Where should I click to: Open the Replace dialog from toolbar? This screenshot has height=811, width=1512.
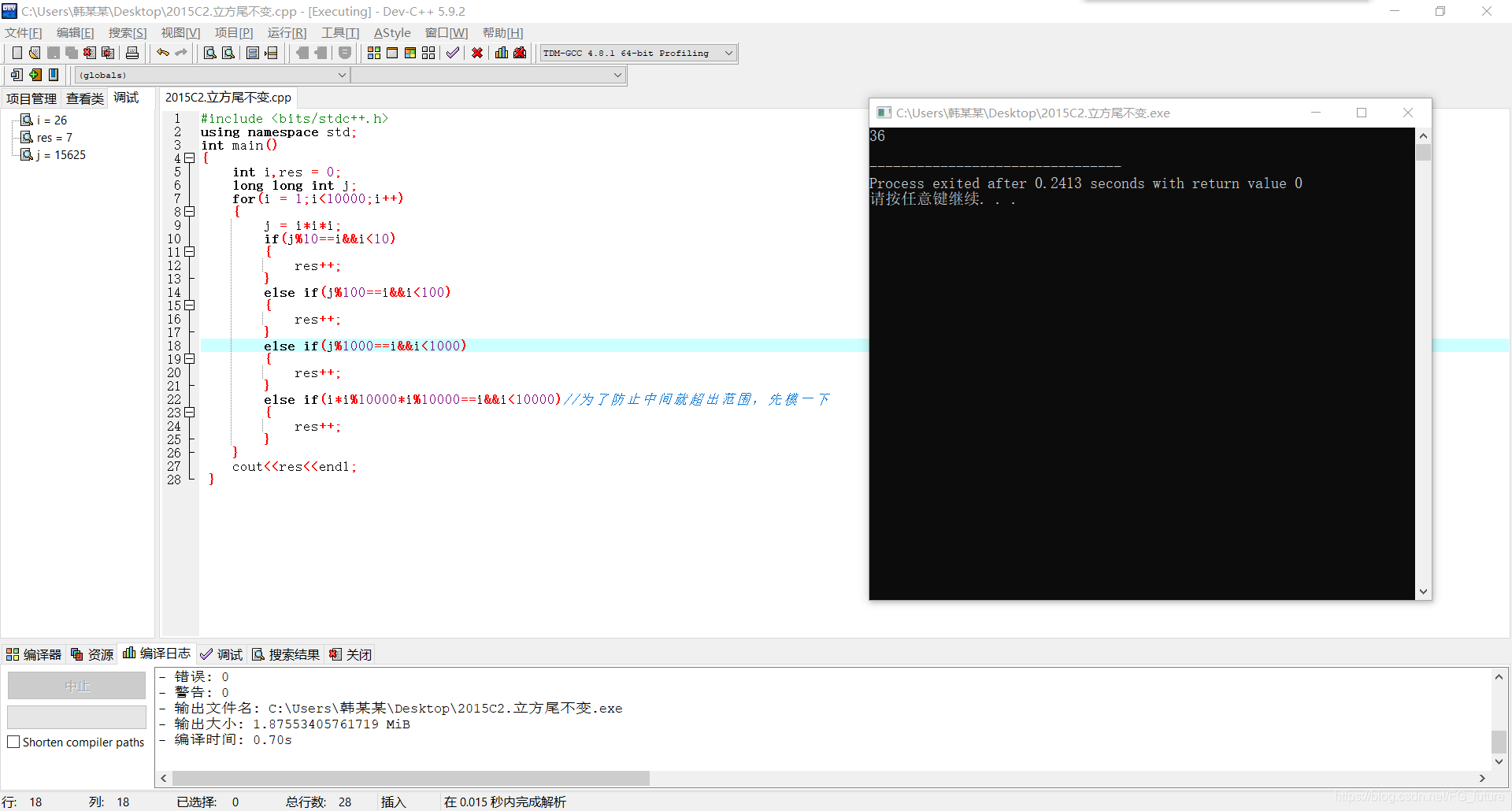(x=228, y=53)
